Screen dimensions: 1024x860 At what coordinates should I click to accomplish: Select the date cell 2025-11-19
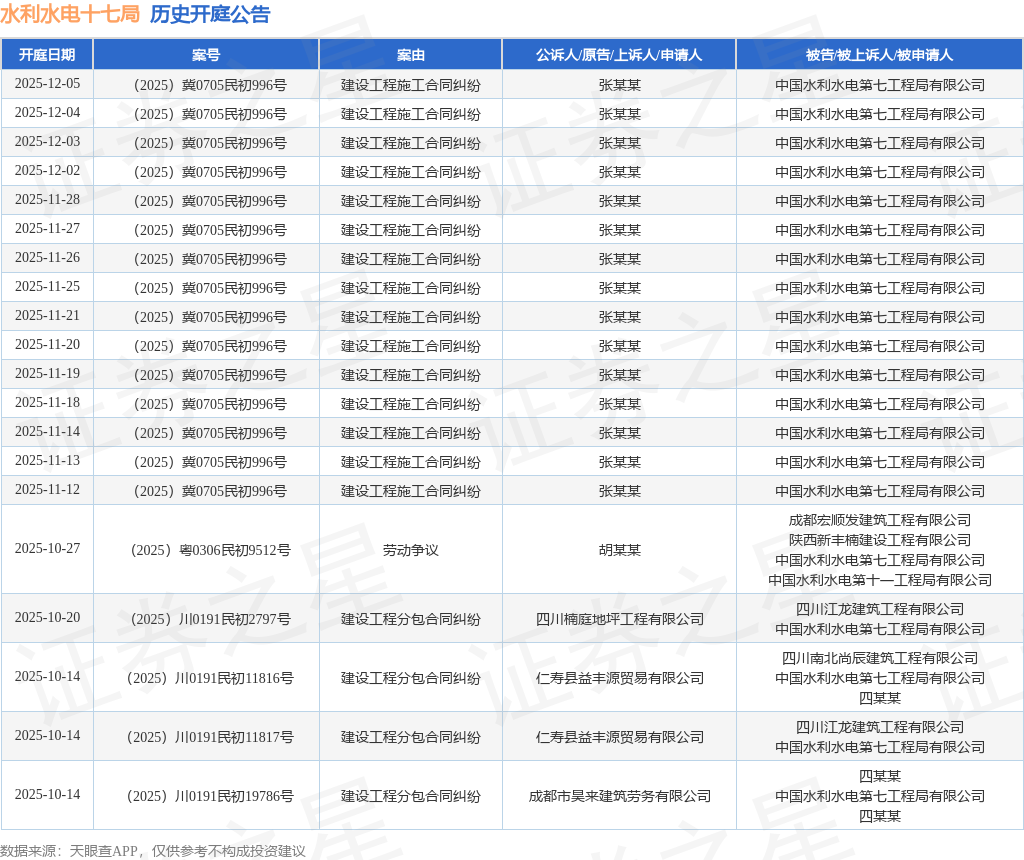48,374
